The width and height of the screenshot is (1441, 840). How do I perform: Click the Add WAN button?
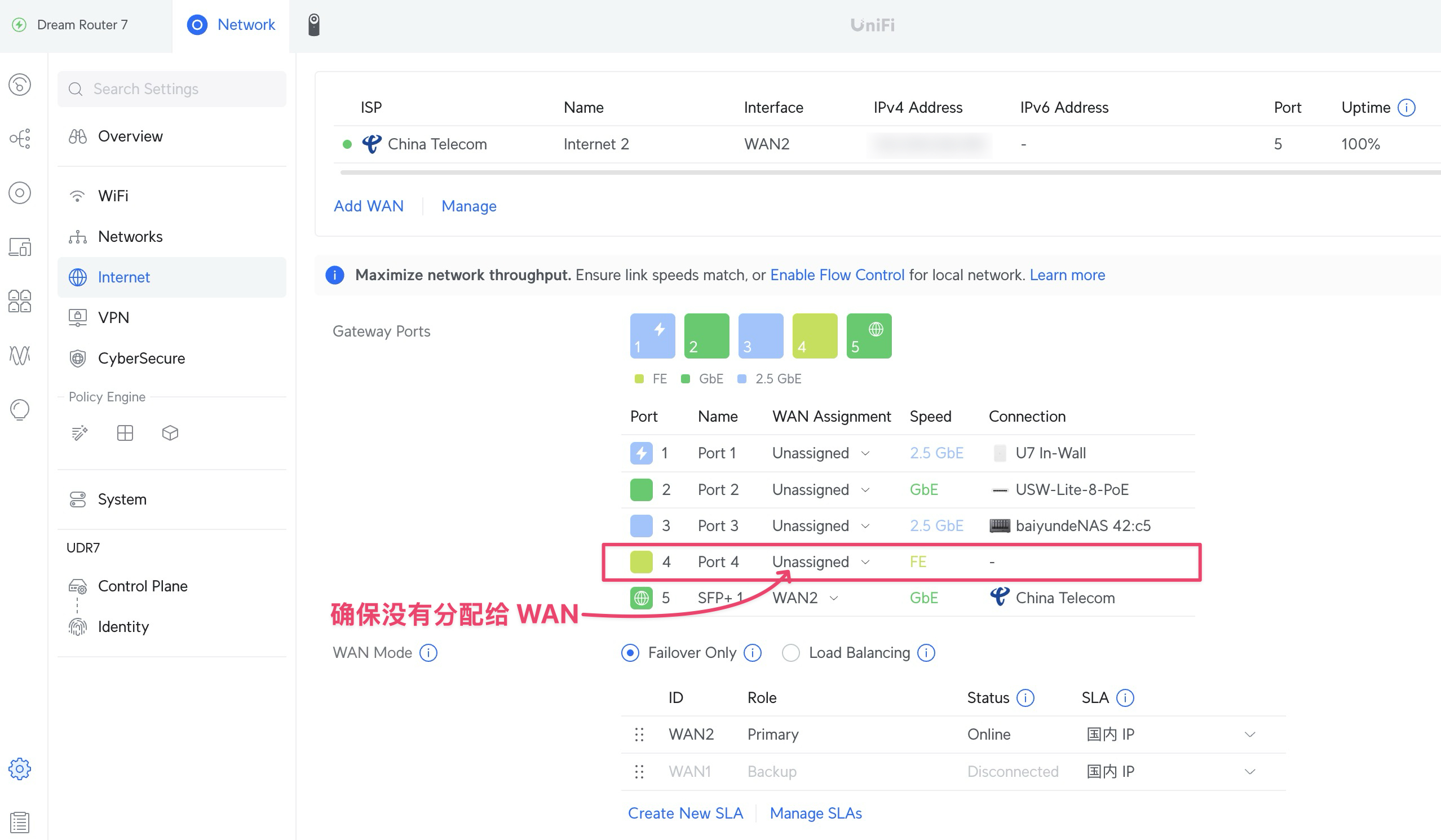tap(368, 206)
